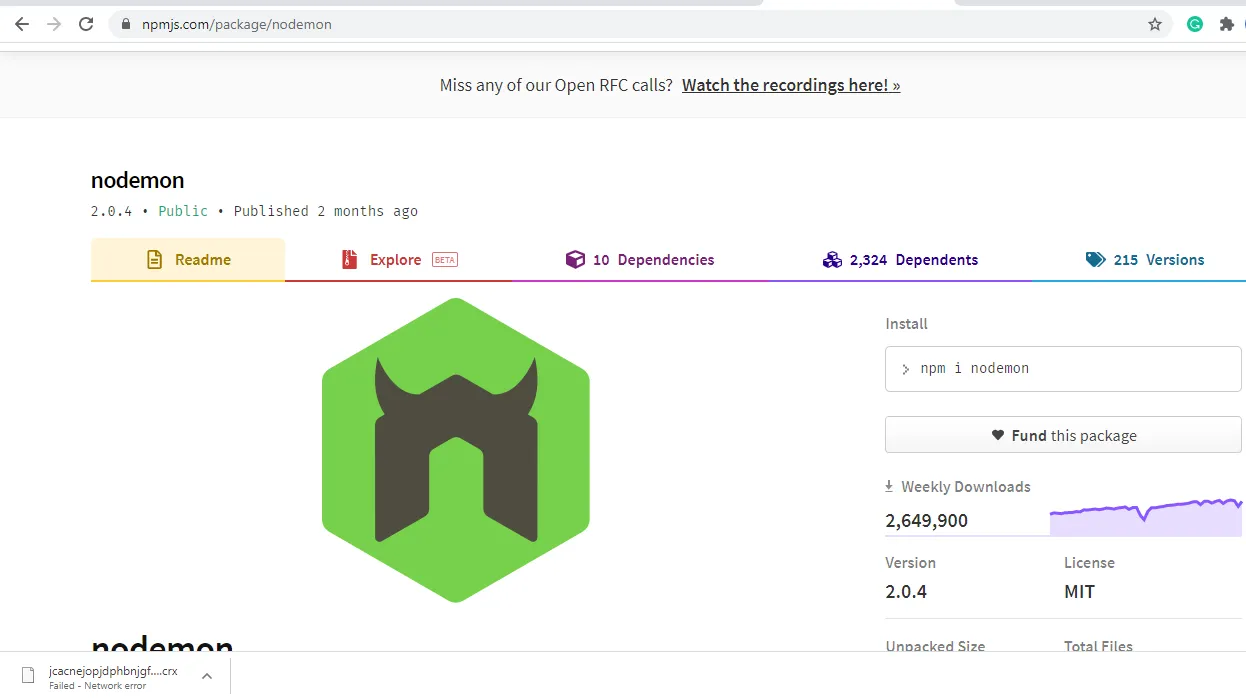Click the BETA badge
The height and width of the screenshot is (698, 1246).
[444, 260]
